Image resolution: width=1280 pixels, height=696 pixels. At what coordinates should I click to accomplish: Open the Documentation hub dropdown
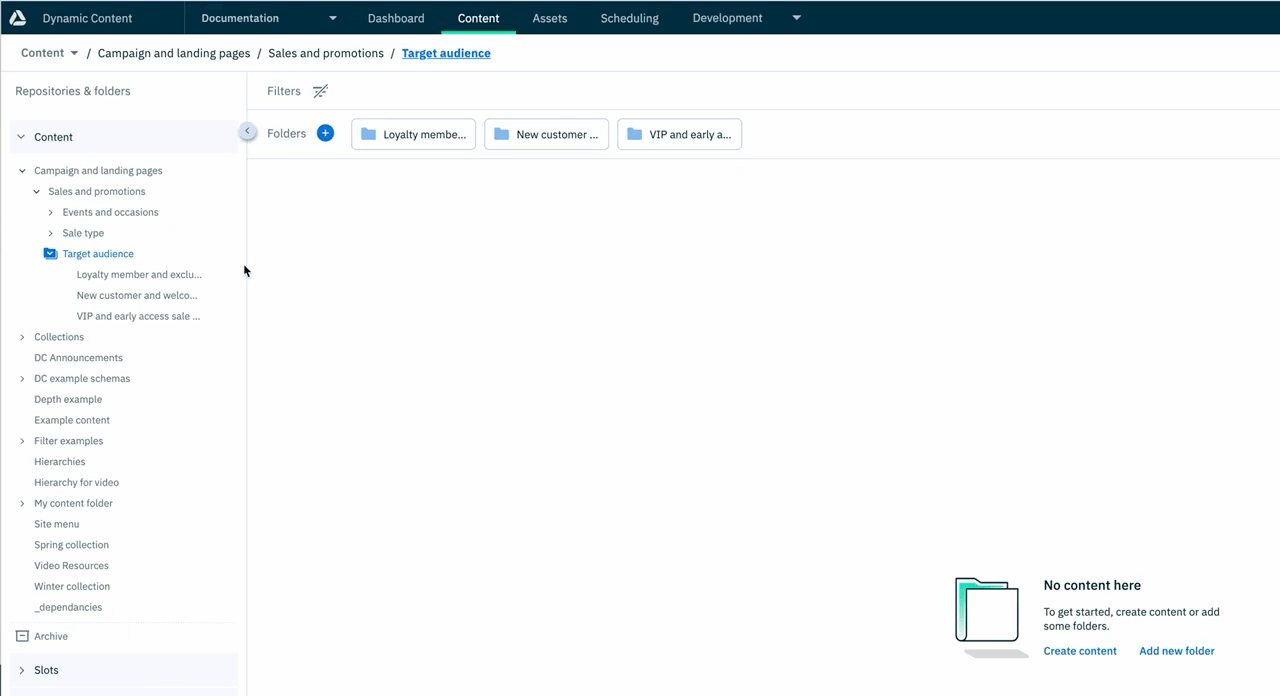[x=267, y=18]
